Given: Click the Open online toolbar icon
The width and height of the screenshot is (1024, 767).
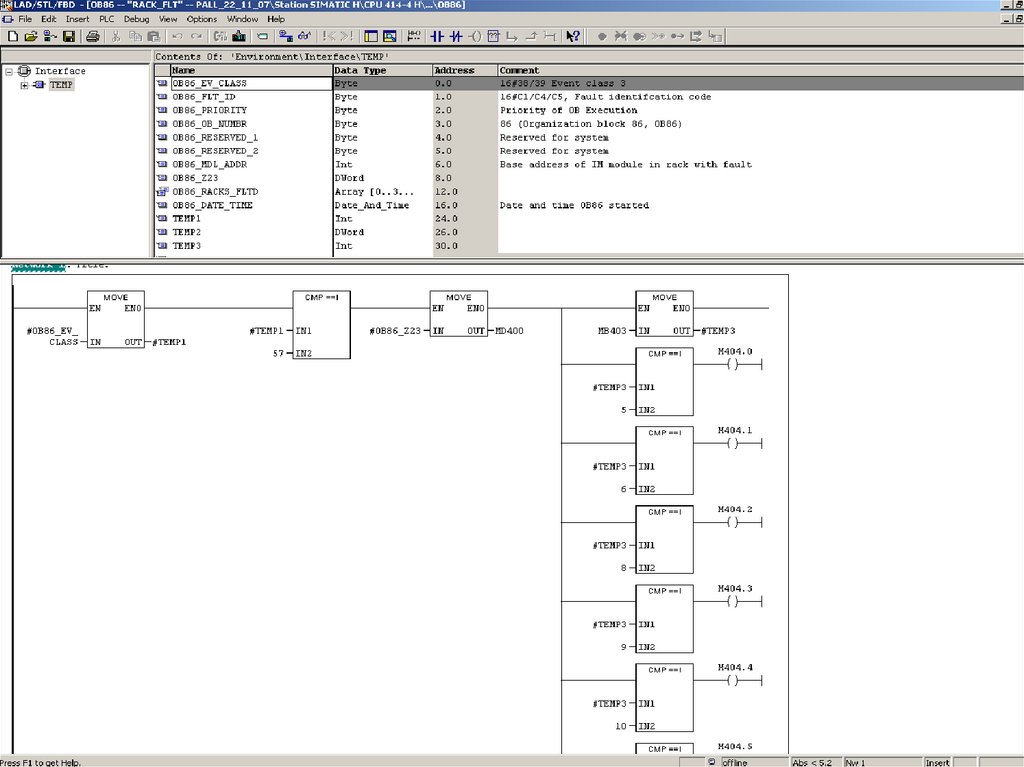Looking at the screenshot, I should (x=50, y=37).
